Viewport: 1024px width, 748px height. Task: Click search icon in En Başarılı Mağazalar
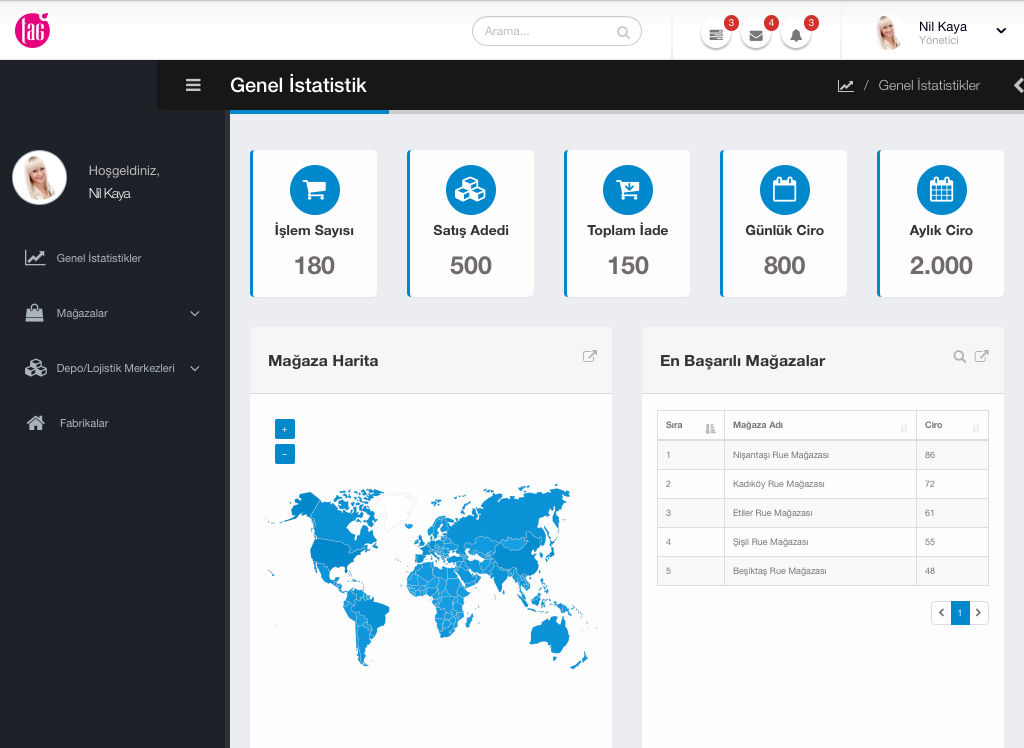(x=959, y=356)
